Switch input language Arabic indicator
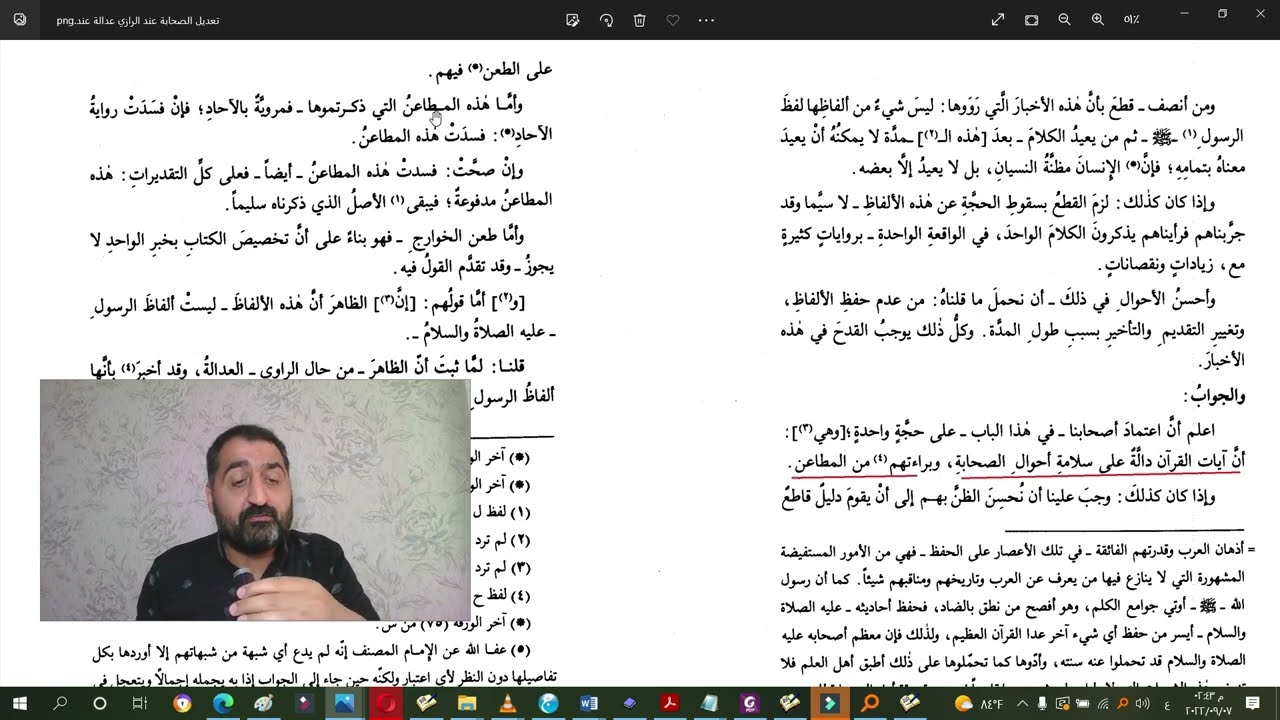The height and width of the screenshot is (720, 1280). [1166, 704]
